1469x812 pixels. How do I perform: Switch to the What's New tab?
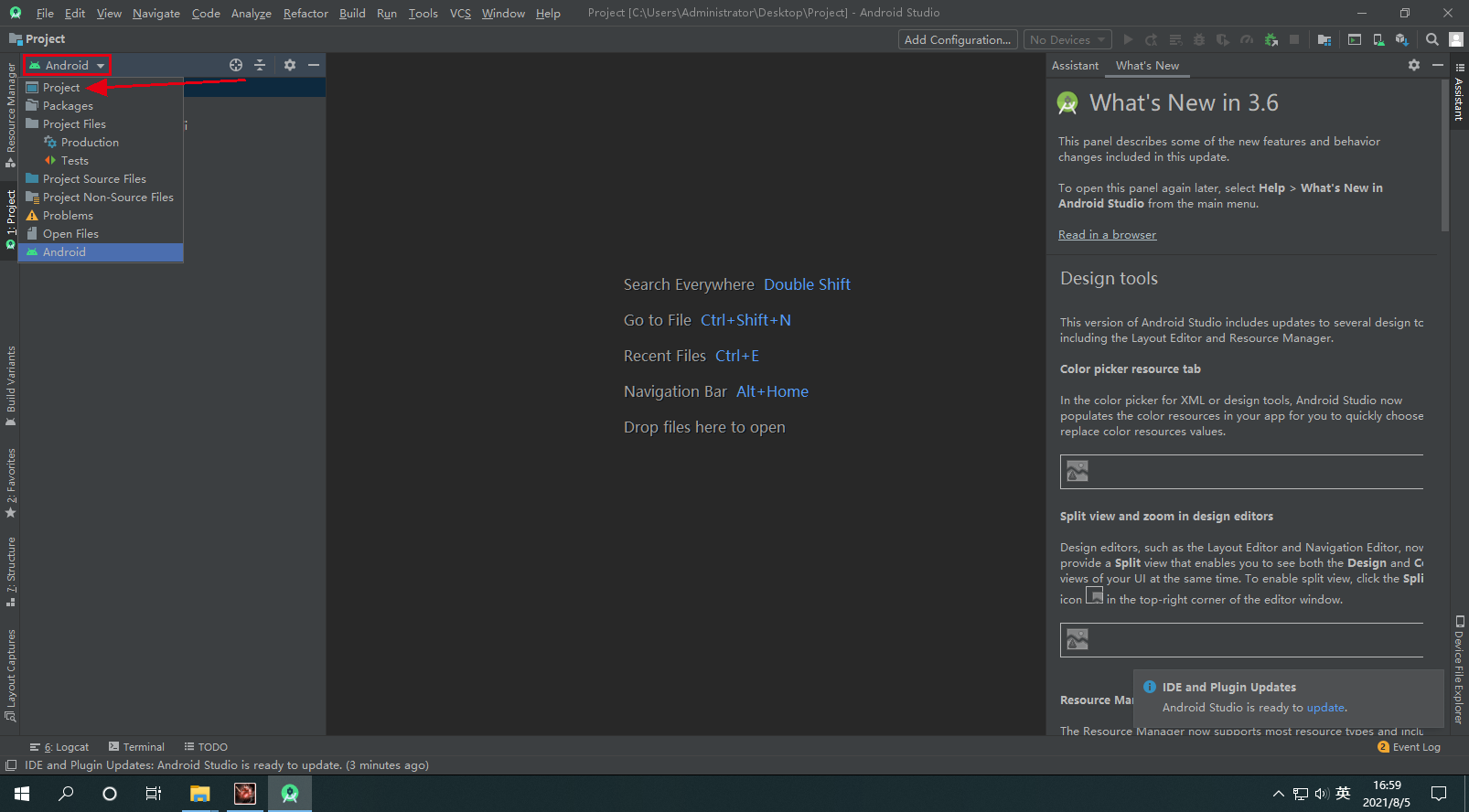[x=1147, y=66]
